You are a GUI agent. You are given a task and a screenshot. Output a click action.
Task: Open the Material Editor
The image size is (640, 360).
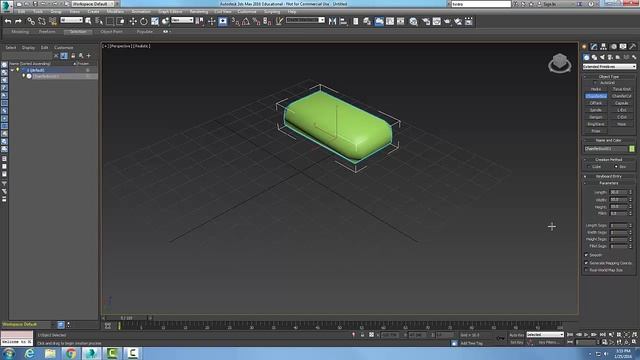(413, 21)
